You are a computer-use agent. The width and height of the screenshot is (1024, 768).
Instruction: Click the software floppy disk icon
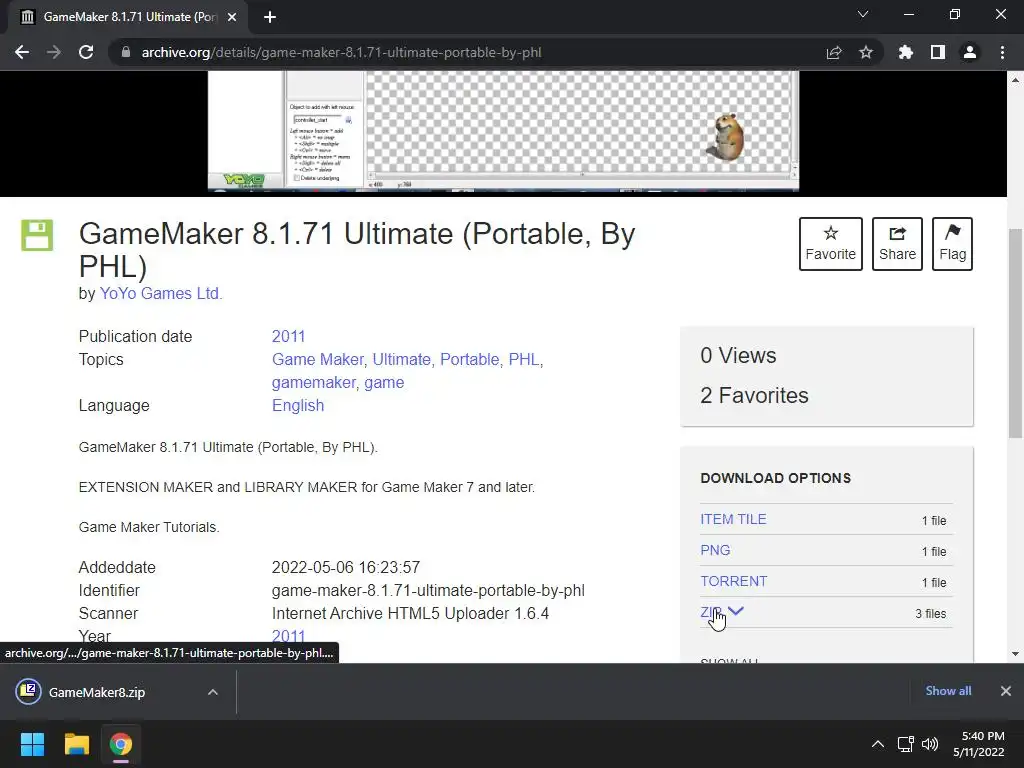(37, 235)
